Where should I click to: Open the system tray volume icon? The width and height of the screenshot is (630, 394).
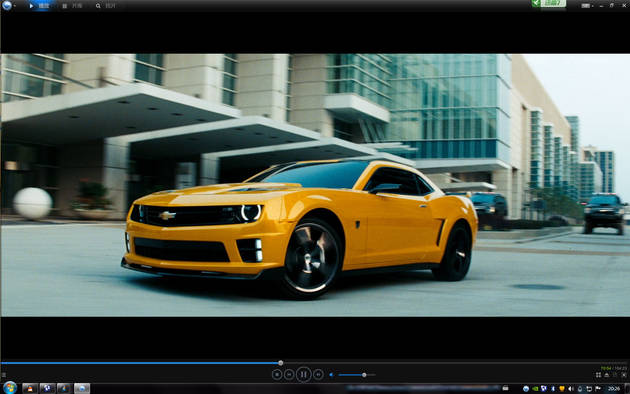coord(571,388)
